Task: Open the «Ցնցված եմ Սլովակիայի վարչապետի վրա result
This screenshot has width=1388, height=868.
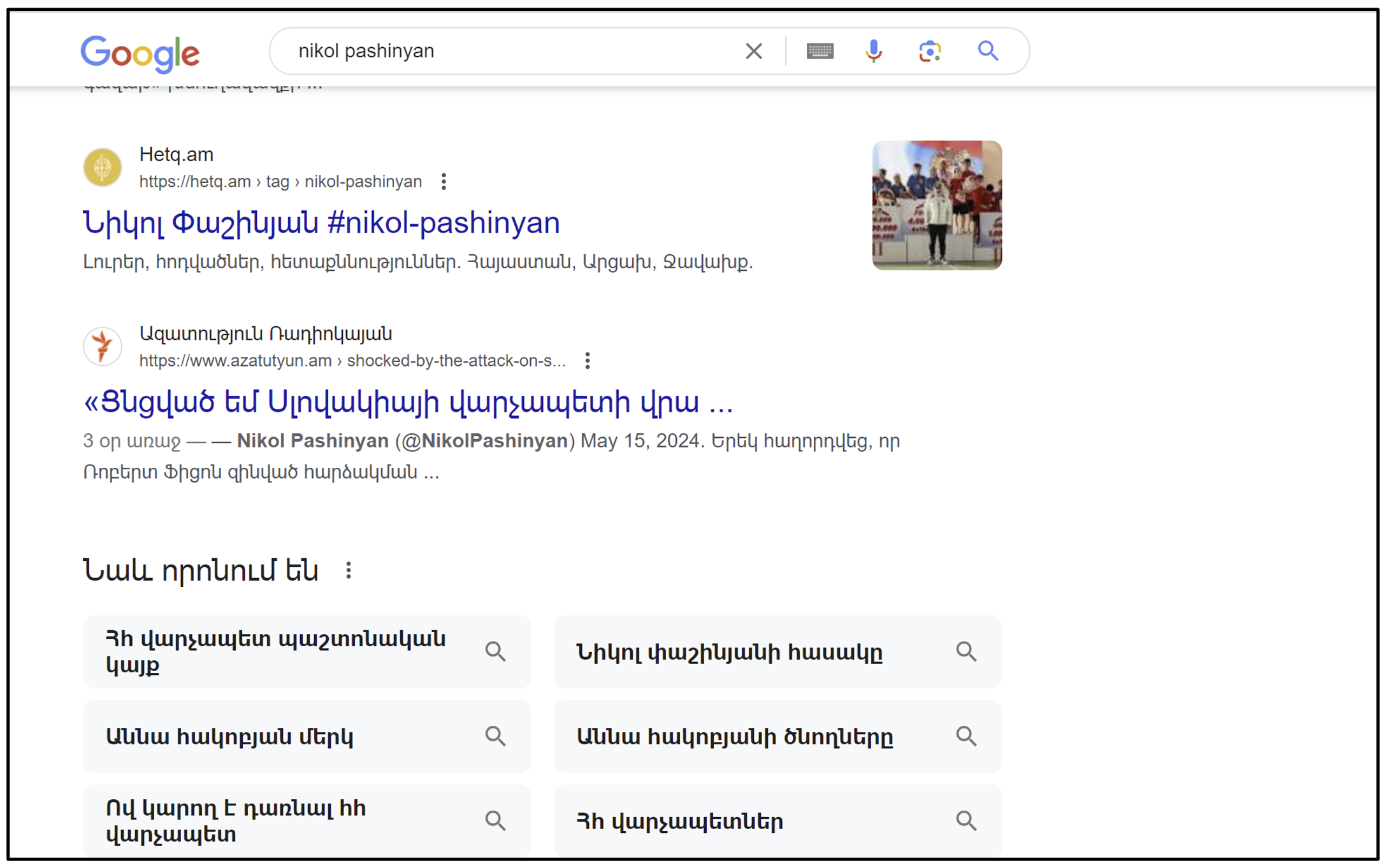Action: tap(408, 401)
